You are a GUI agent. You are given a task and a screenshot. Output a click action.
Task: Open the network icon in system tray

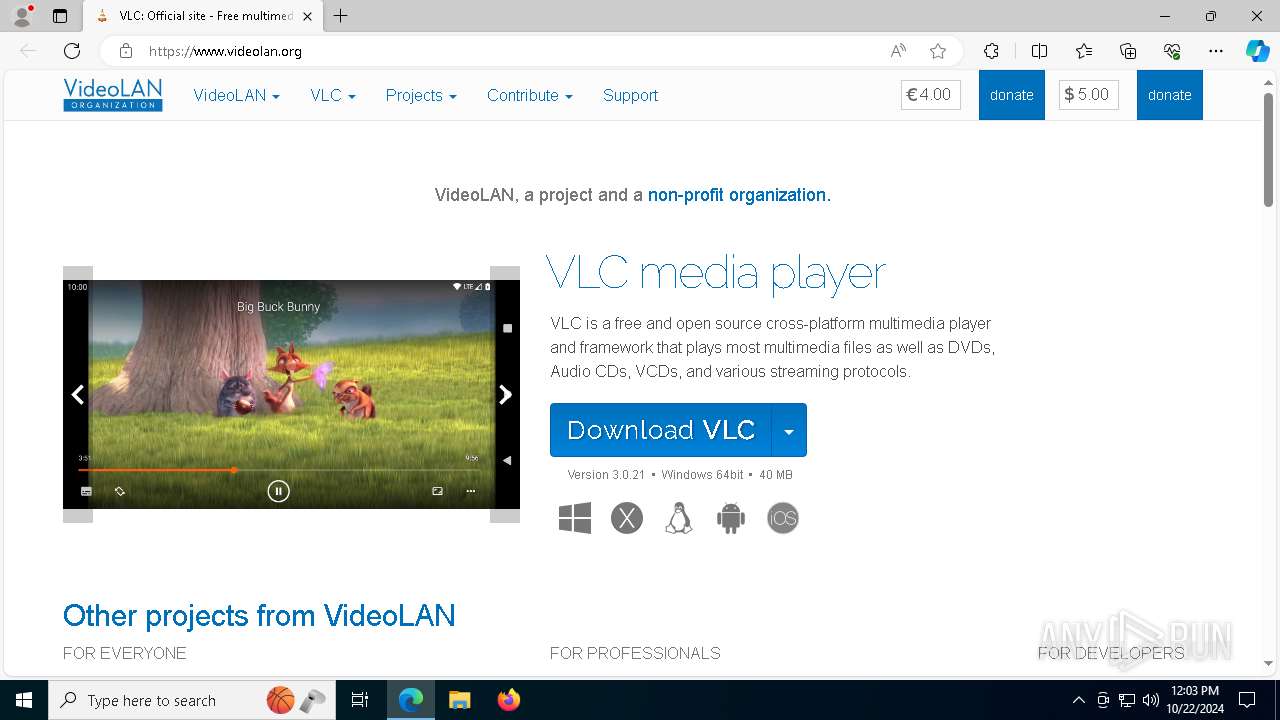tap(1127, 700)
